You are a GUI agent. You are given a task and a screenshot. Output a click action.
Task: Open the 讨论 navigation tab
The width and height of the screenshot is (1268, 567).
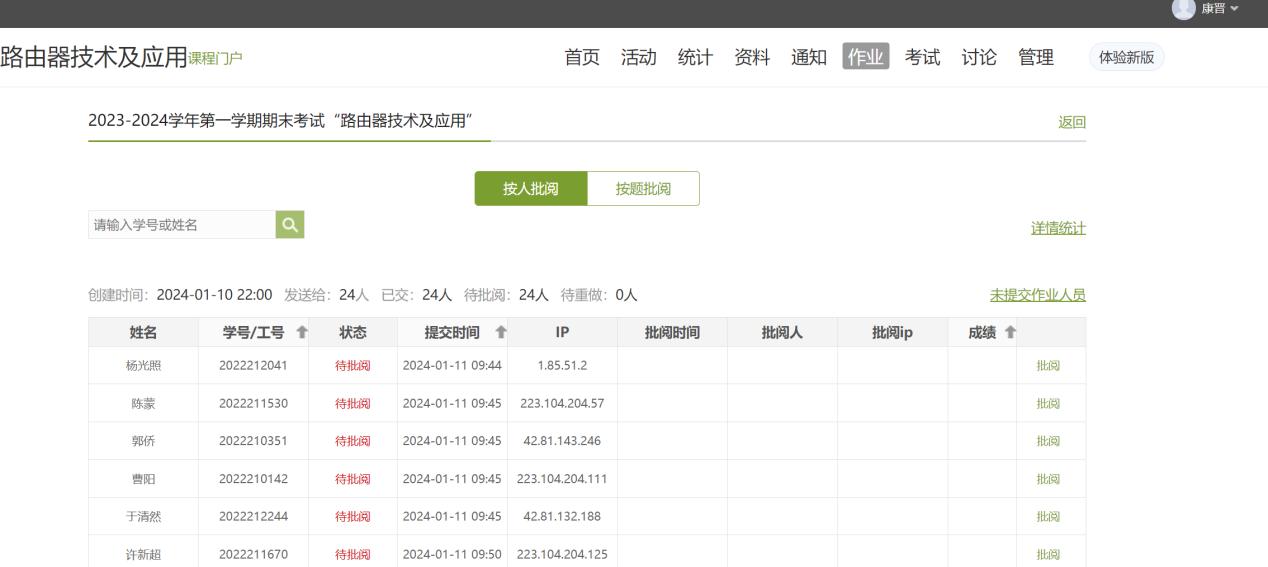[979, 58]
